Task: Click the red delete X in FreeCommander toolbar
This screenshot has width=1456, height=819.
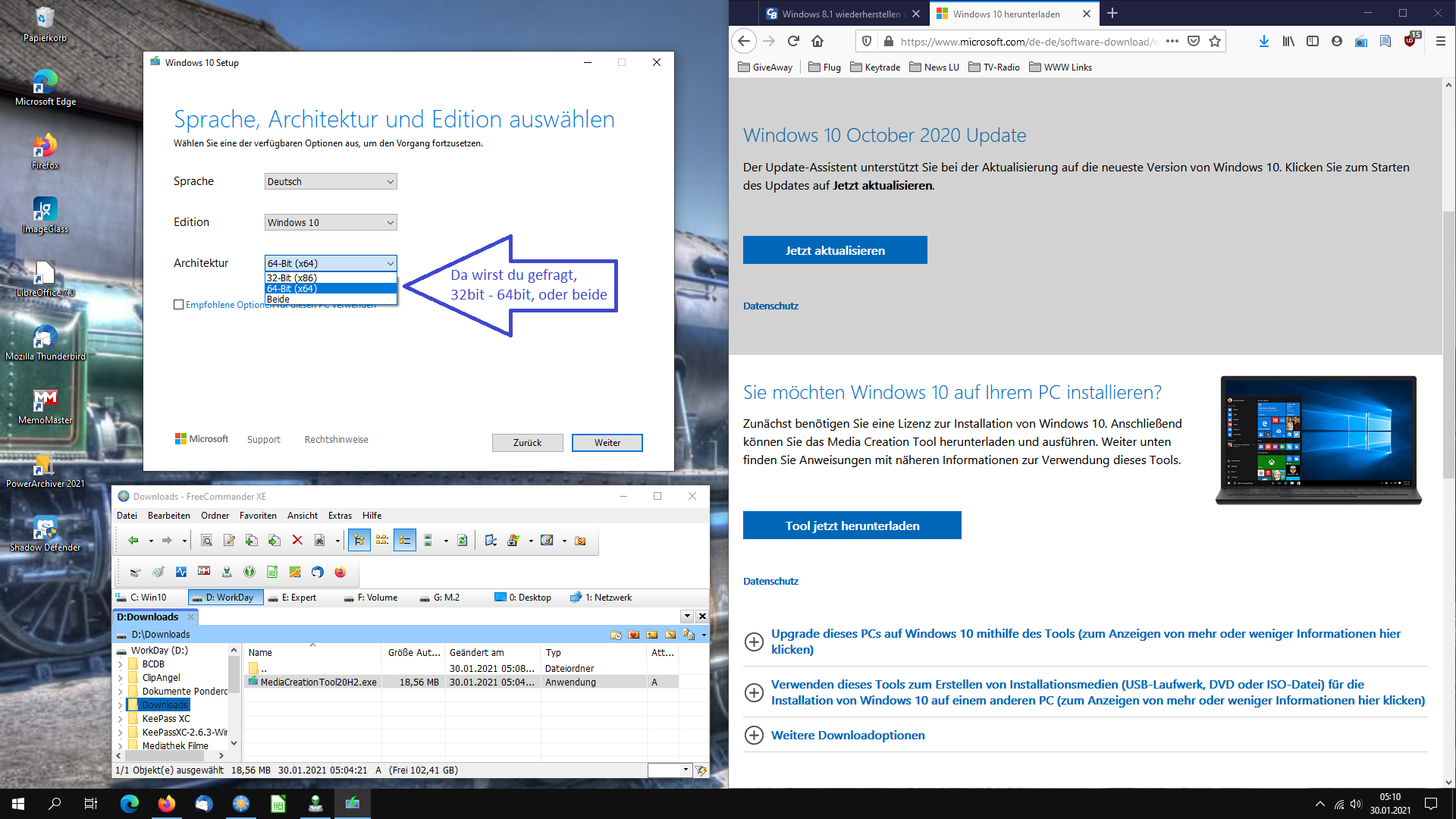Action: pyautogui.click(x=297, y=540)
